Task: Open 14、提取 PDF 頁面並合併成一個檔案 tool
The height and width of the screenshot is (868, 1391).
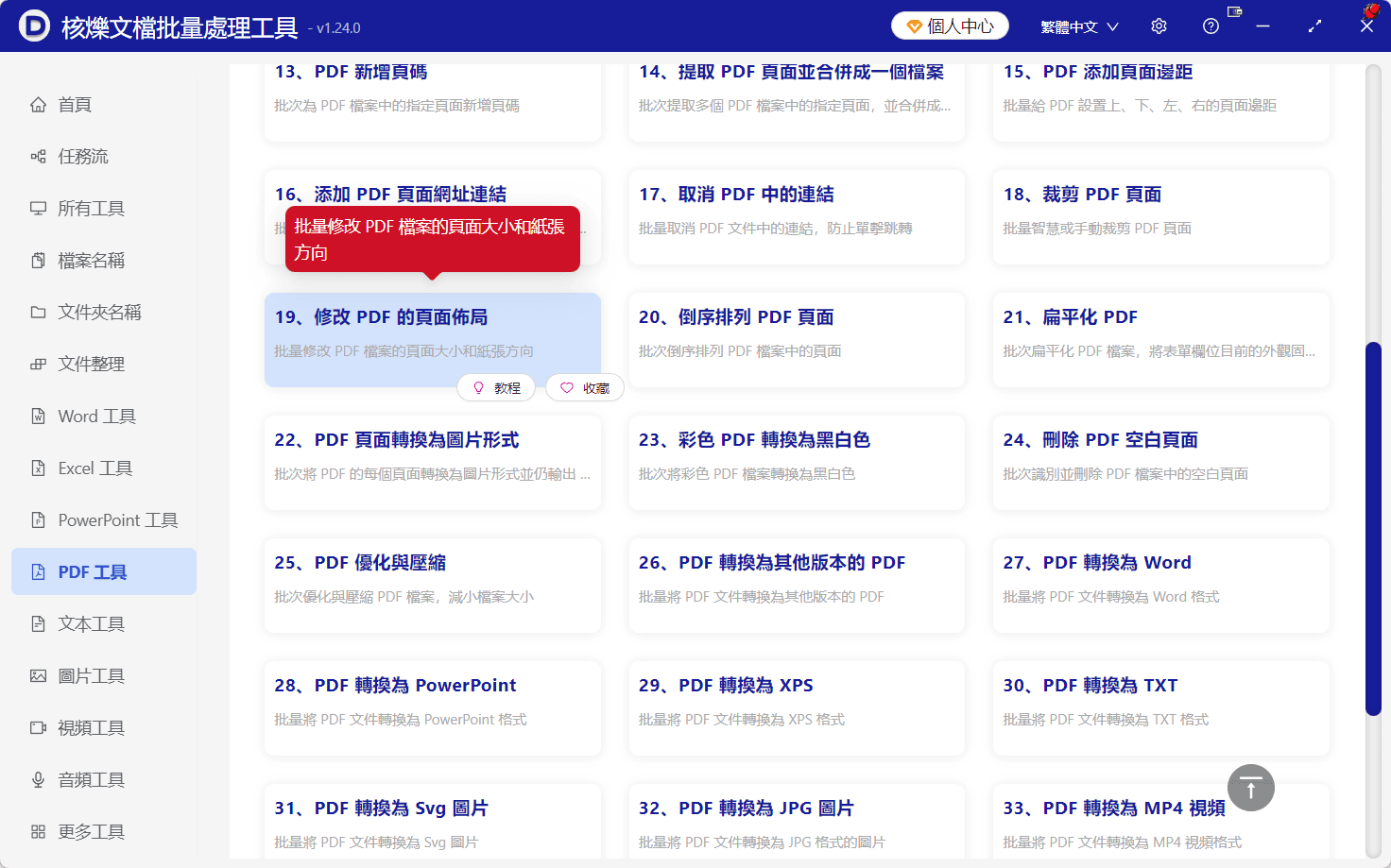Action: point(797,102)
